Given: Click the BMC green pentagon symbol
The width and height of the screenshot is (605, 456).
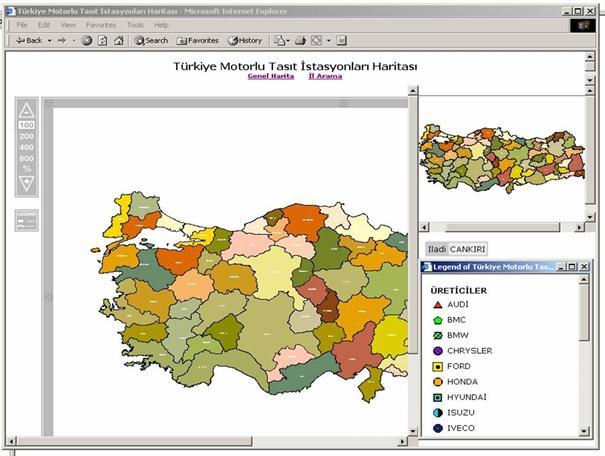Looking at the screenshot, I should 438,320.
